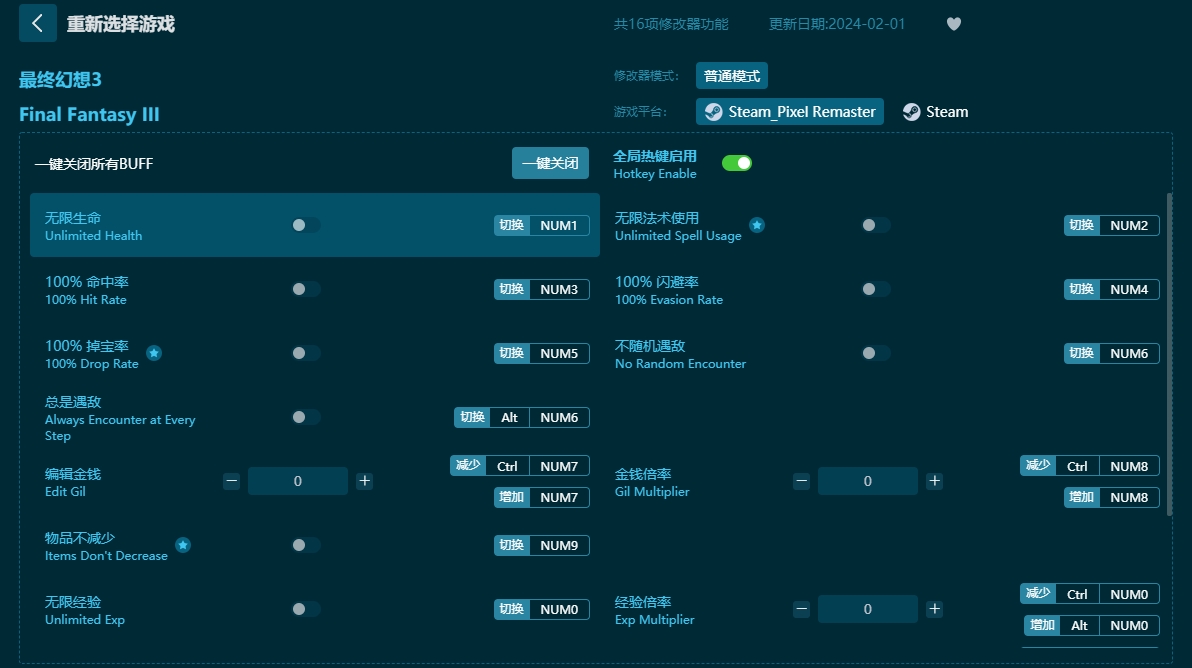Click the 一键关闭 button
Viewport: 1192px width, 668px height.
(x=550, y=163)
